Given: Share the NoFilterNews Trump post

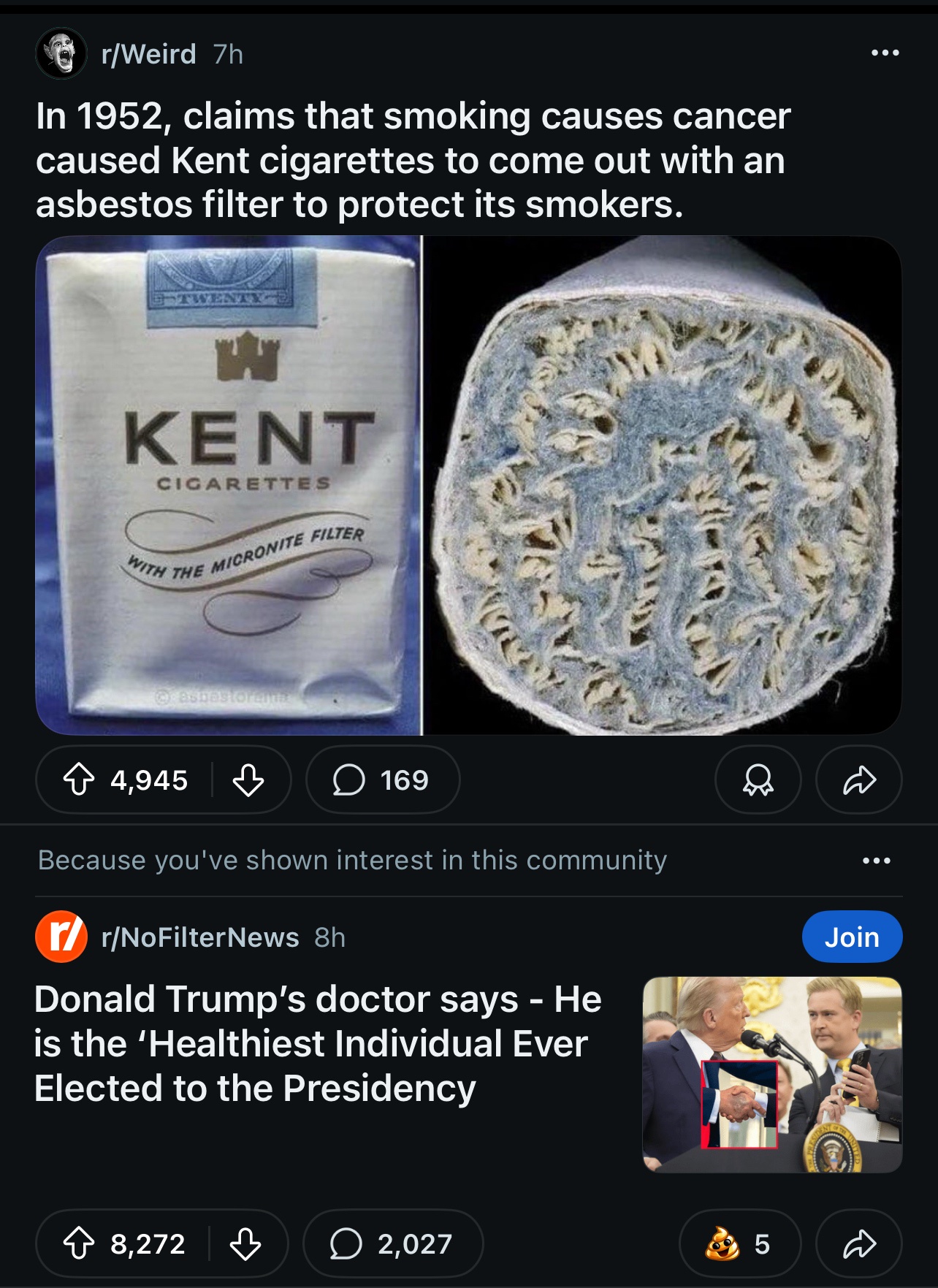Looking at the screenshot, I should point(858,1243).
